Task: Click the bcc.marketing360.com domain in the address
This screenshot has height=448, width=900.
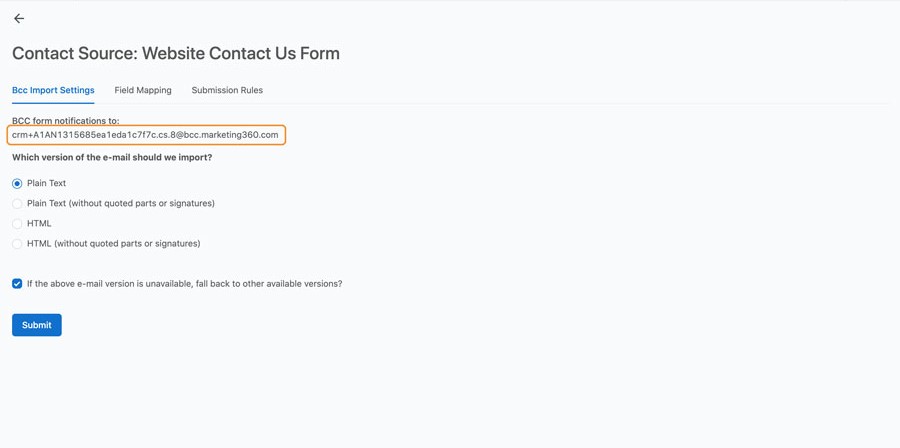Action: 231,135
